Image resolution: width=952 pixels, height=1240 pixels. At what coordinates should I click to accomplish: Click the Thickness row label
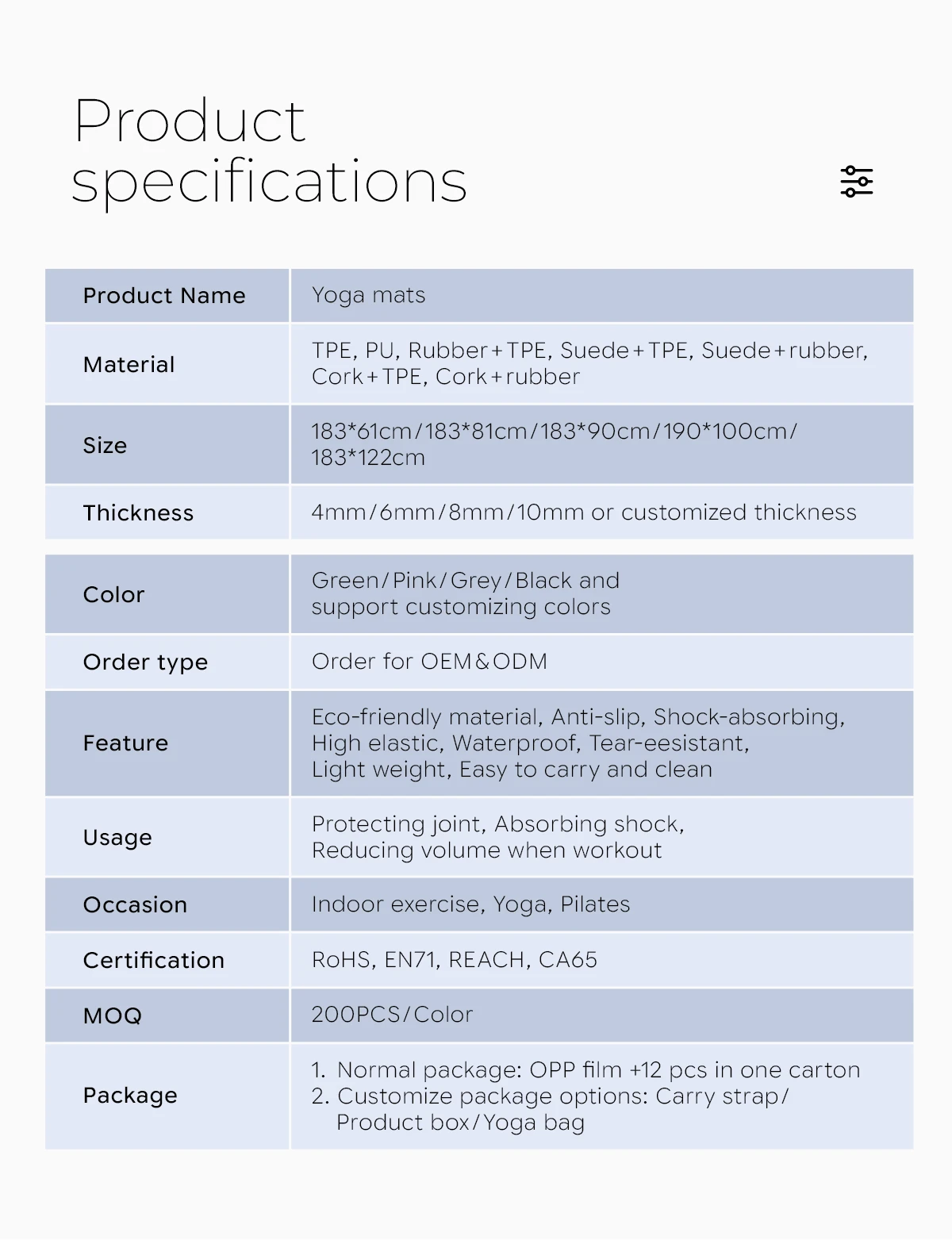[138, 513]
